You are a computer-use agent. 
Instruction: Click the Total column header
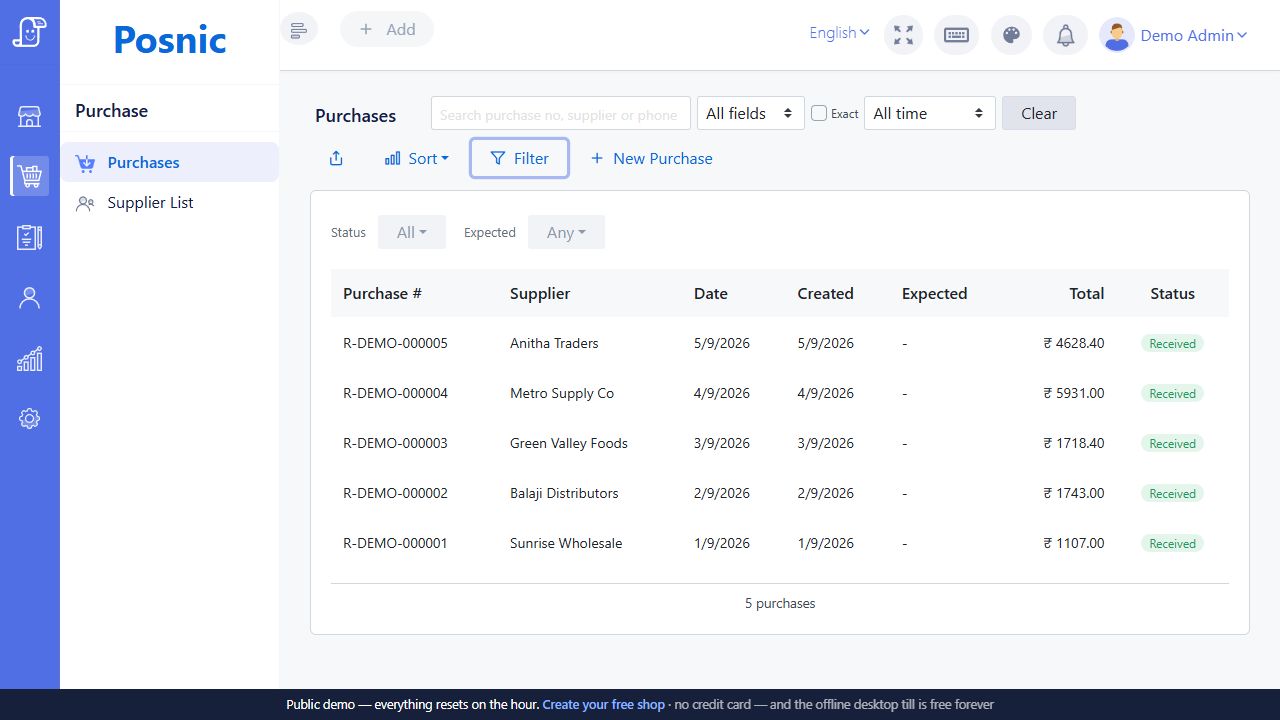[1087, 293]
